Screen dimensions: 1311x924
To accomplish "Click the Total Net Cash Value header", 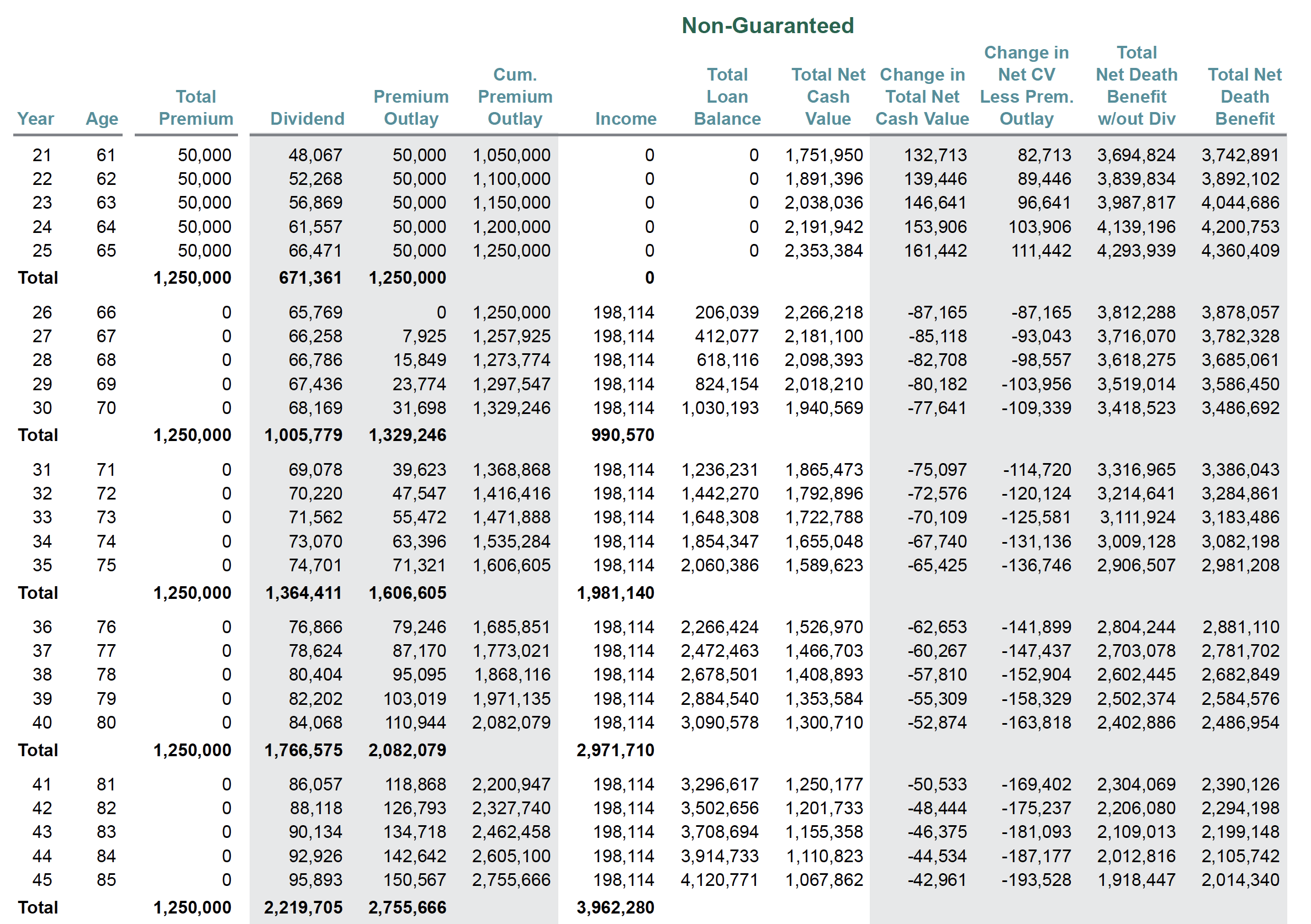I will point(828,97).
